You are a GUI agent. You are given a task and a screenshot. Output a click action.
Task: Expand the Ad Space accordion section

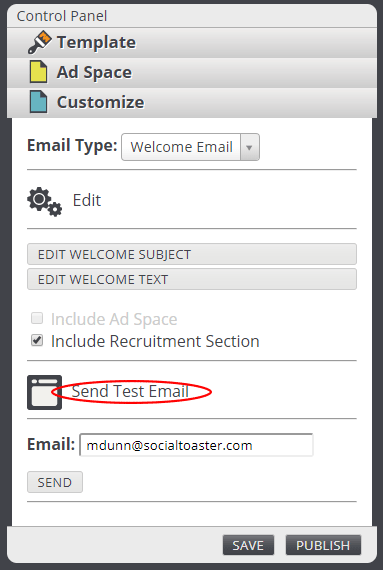192,72
